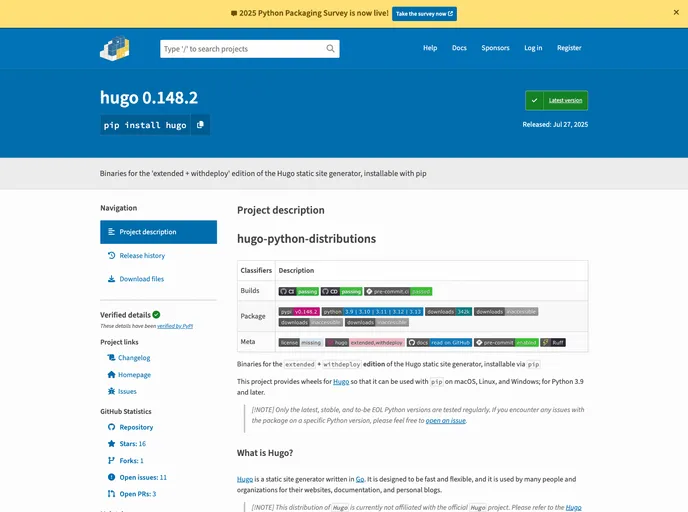Click the python versions badge
The image size is (688, 512).
(x=372, y=311)
